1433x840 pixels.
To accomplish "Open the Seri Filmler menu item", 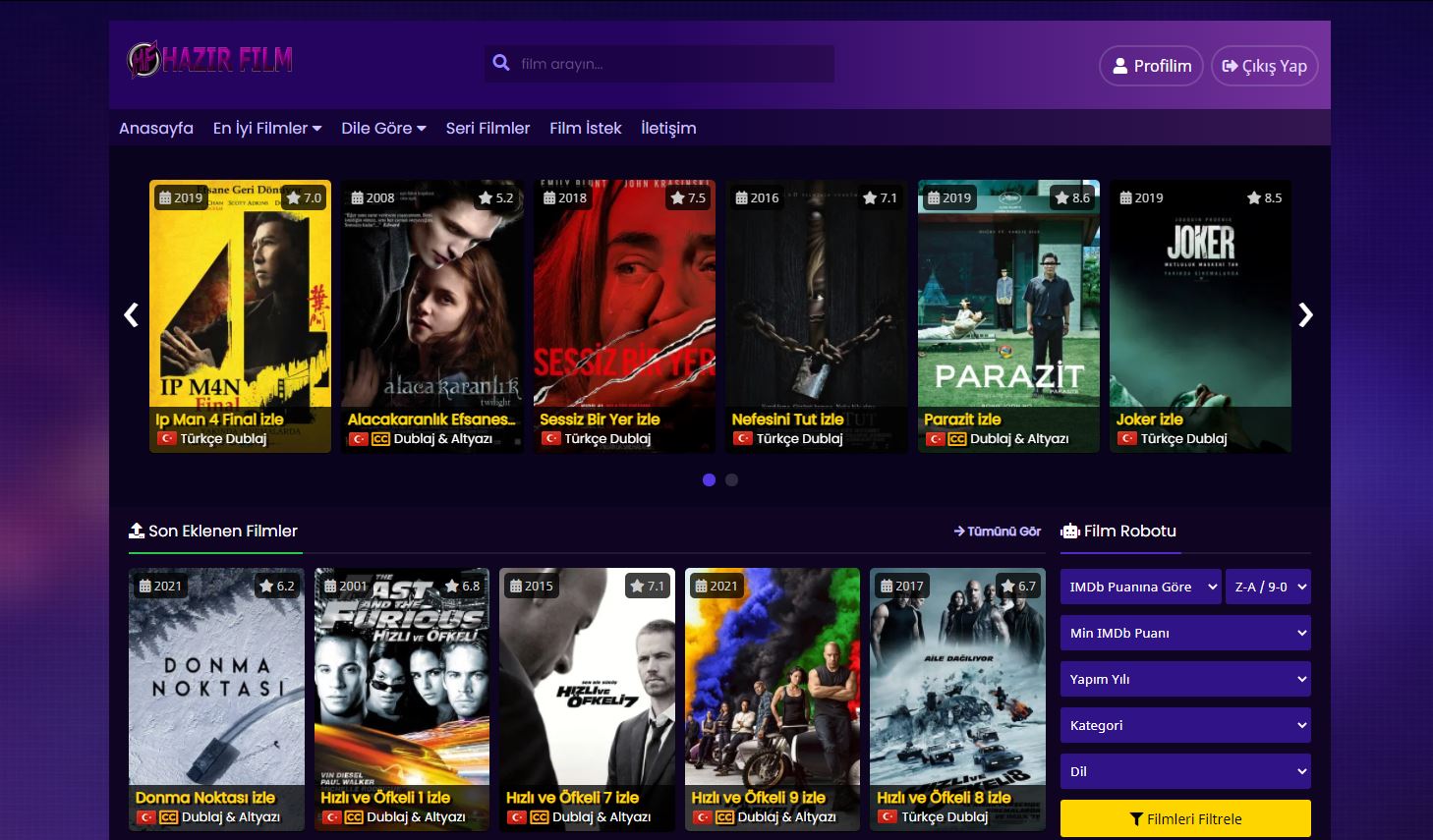I will click(x=487, y=128).
